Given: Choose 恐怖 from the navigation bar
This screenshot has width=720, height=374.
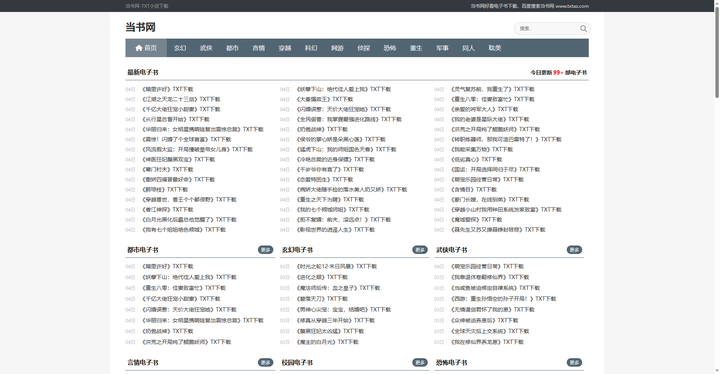Looking at the screenshot, I should pos(390,48).
